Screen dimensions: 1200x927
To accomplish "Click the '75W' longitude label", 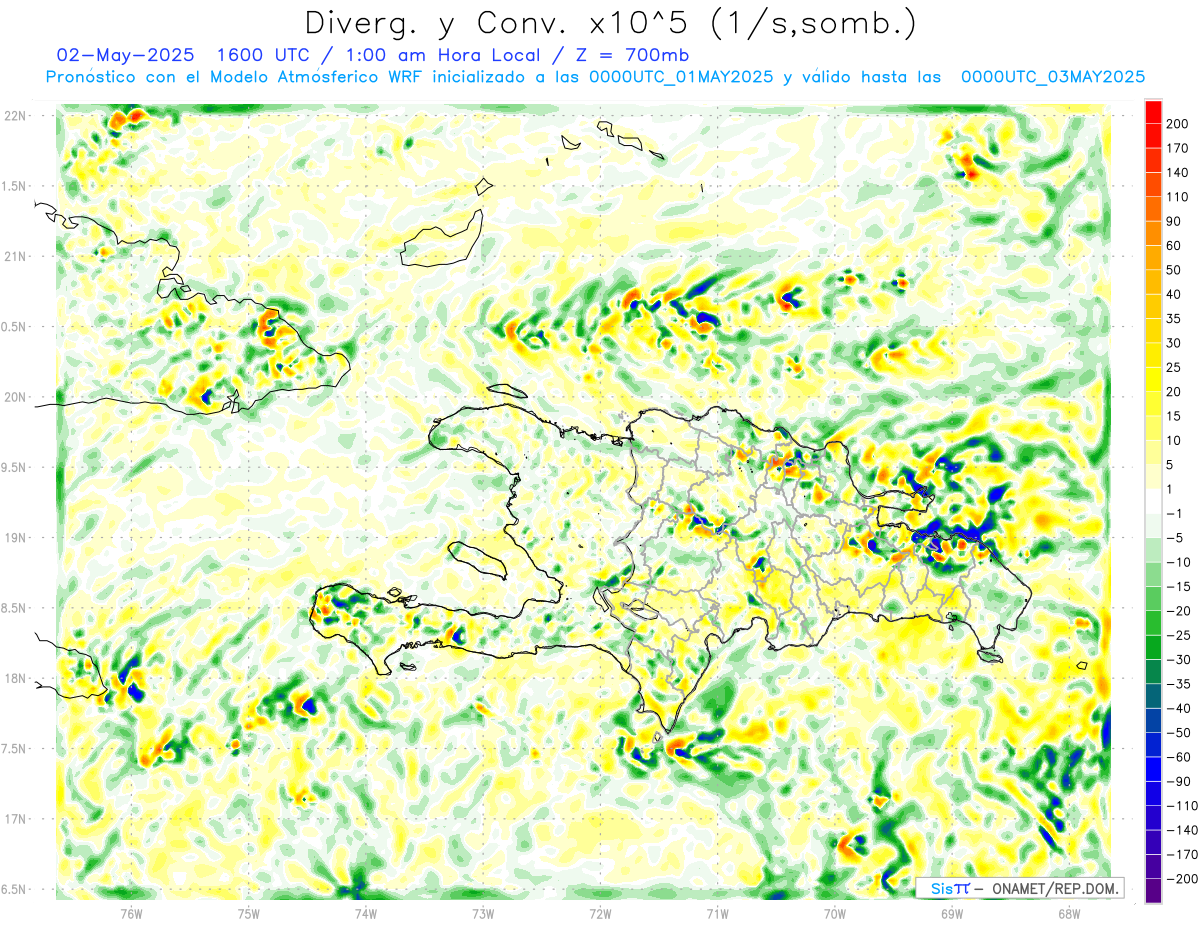I will click(x=249, y=913).
